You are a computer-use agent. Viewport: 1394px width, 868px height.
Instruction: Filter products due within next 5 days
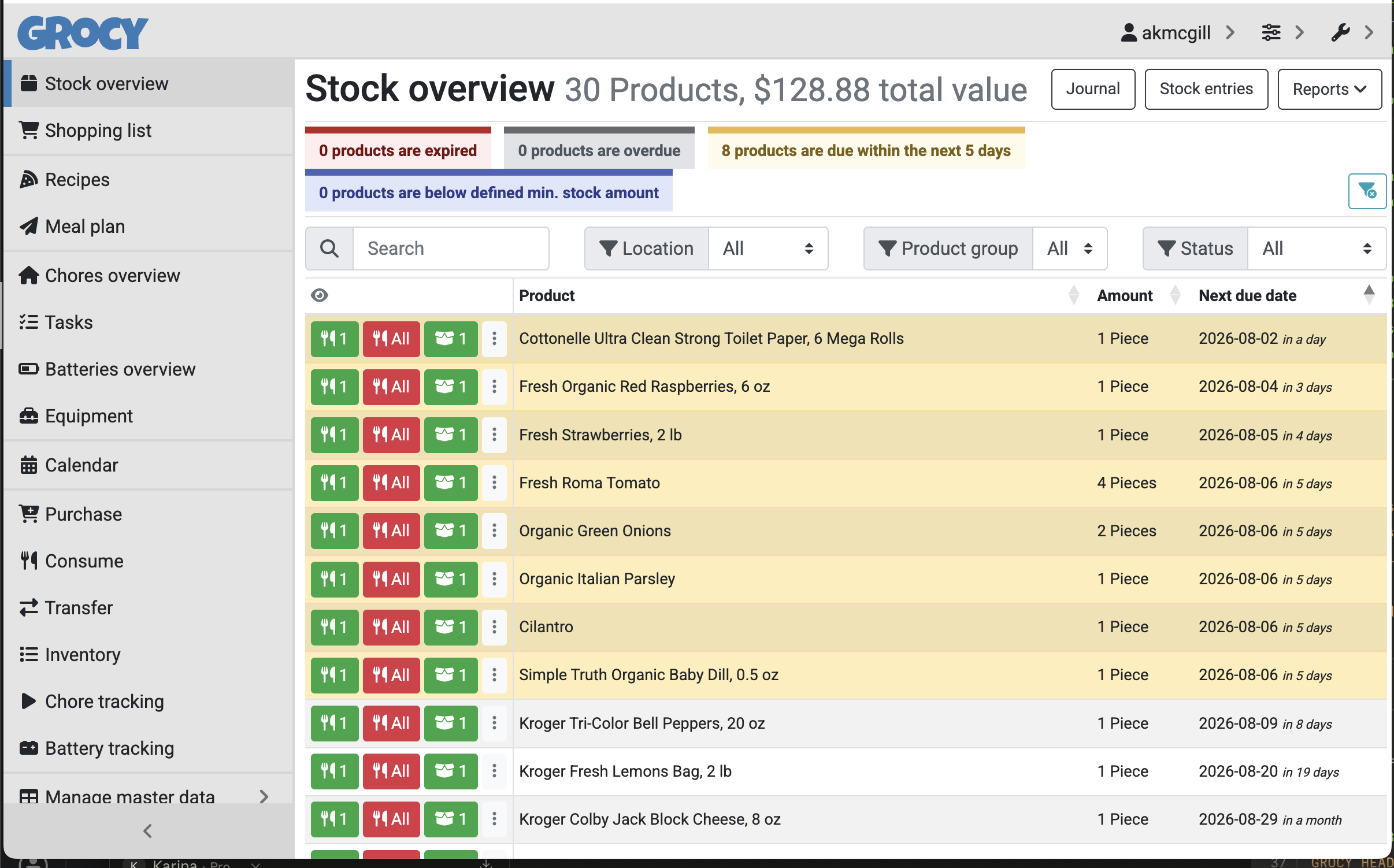point(866,148)
